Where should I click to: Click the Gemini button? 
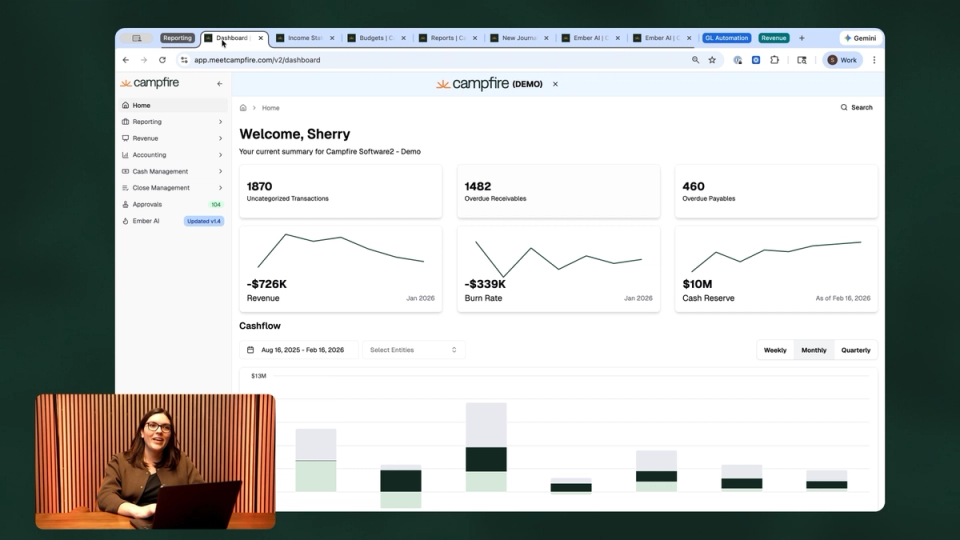[x=860, y=38]
